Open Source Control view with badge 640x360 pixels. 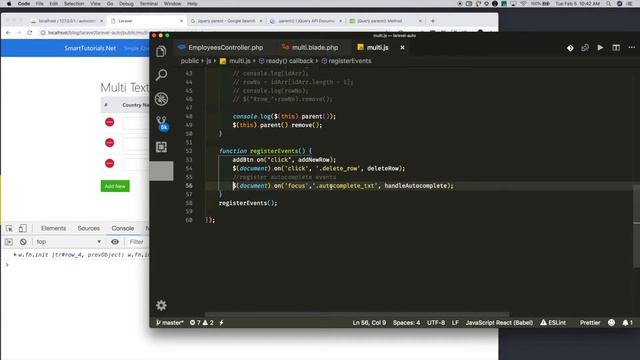coord(162,123)
